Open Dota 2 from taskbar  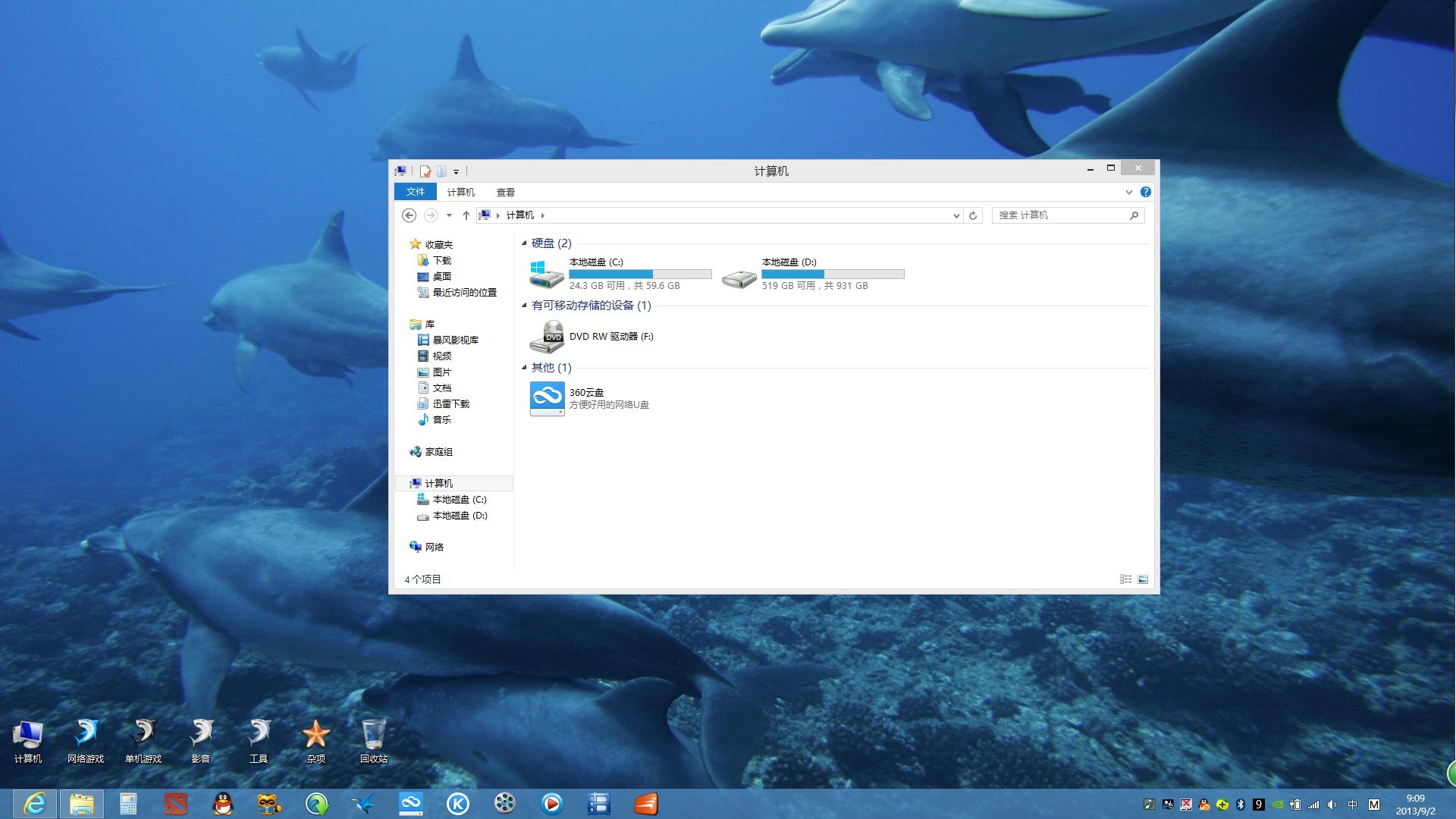point(175,804)
